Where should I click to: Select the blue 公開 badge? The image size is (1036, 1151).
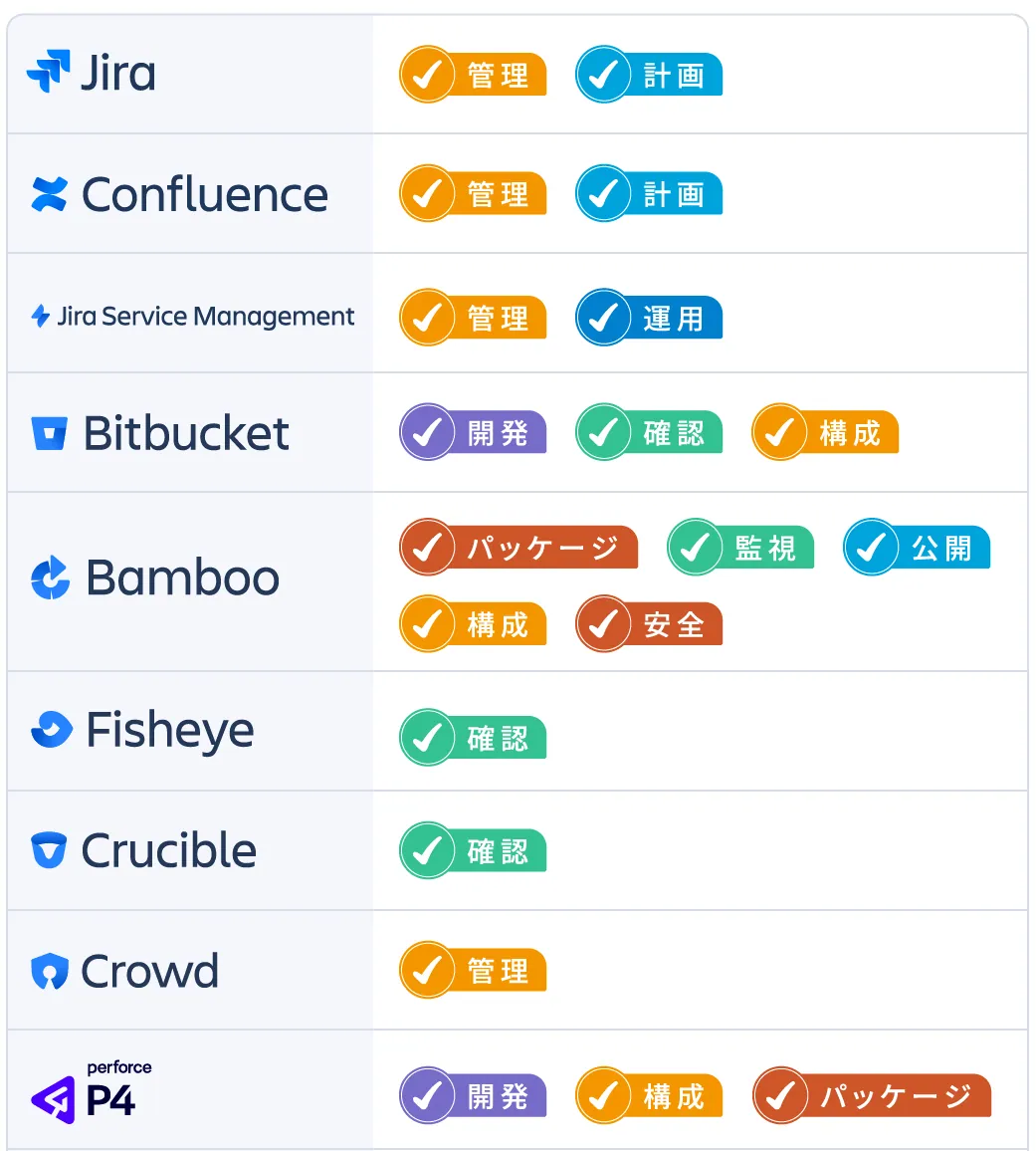pos(917,548)
